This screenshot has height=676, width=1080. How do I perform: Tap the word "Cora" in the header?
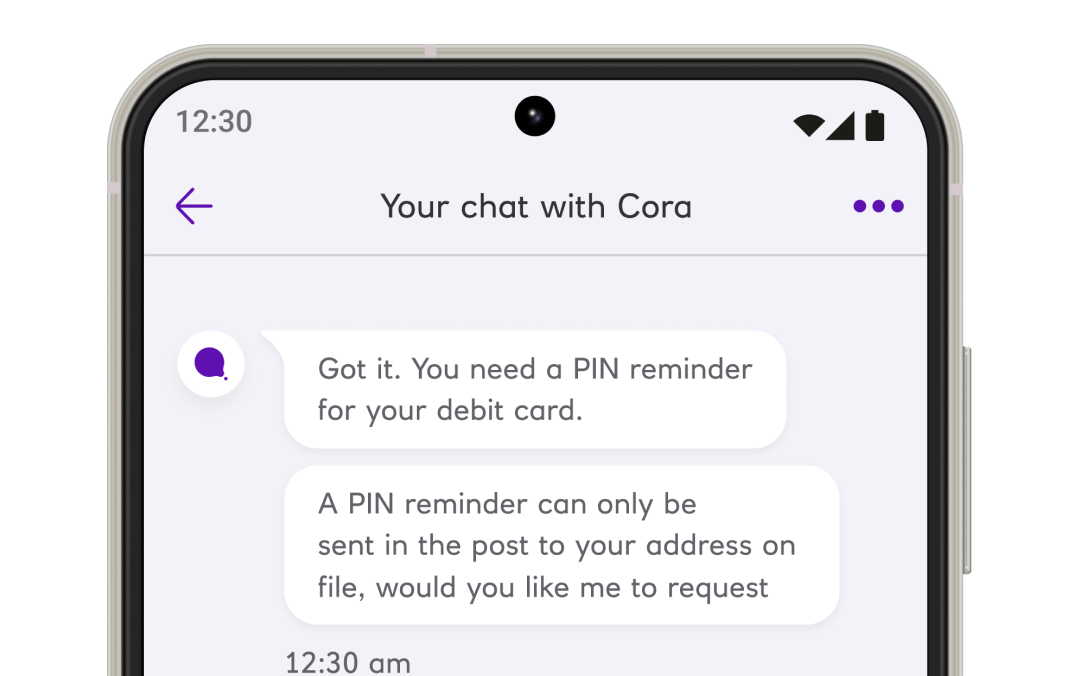click(654, 207)
